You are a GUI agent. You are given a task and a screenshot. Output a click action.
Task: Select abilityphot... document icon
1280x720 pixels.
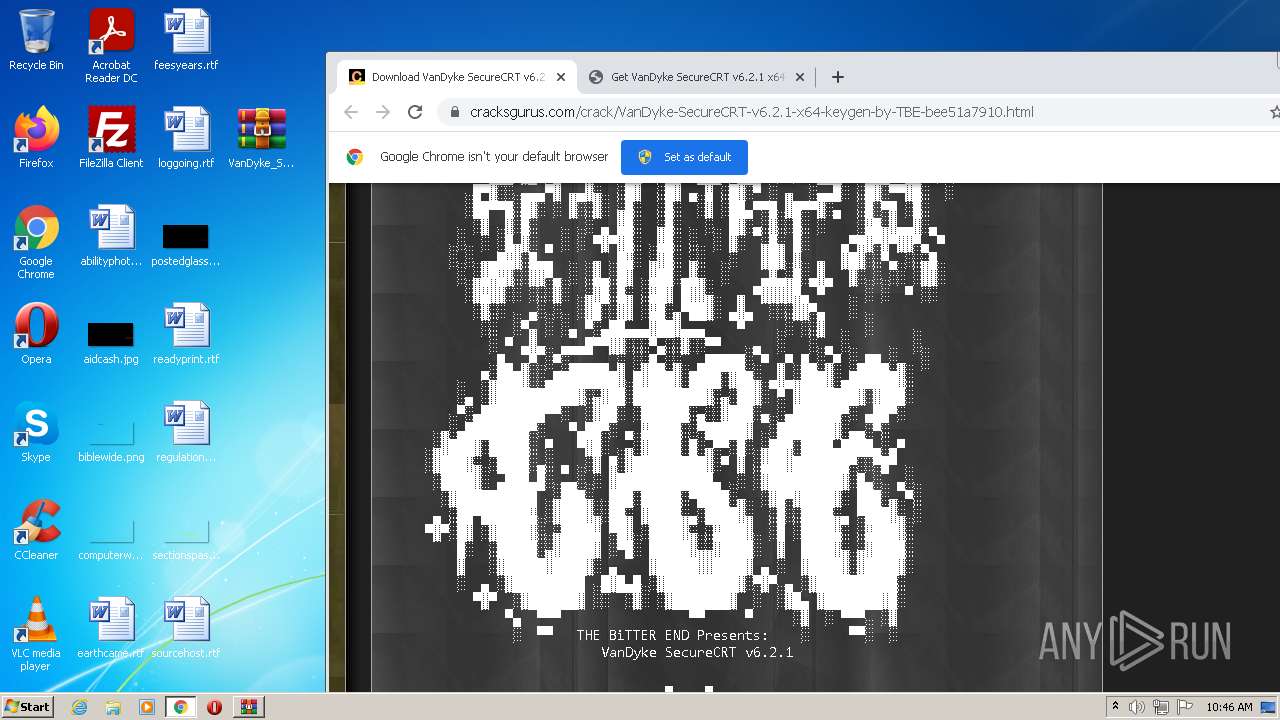pos(111,236)
